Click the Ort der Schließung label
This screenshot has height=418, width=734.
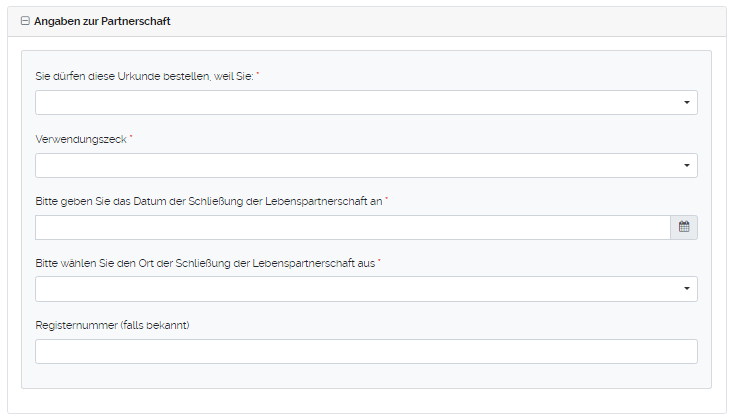point(205,263)
